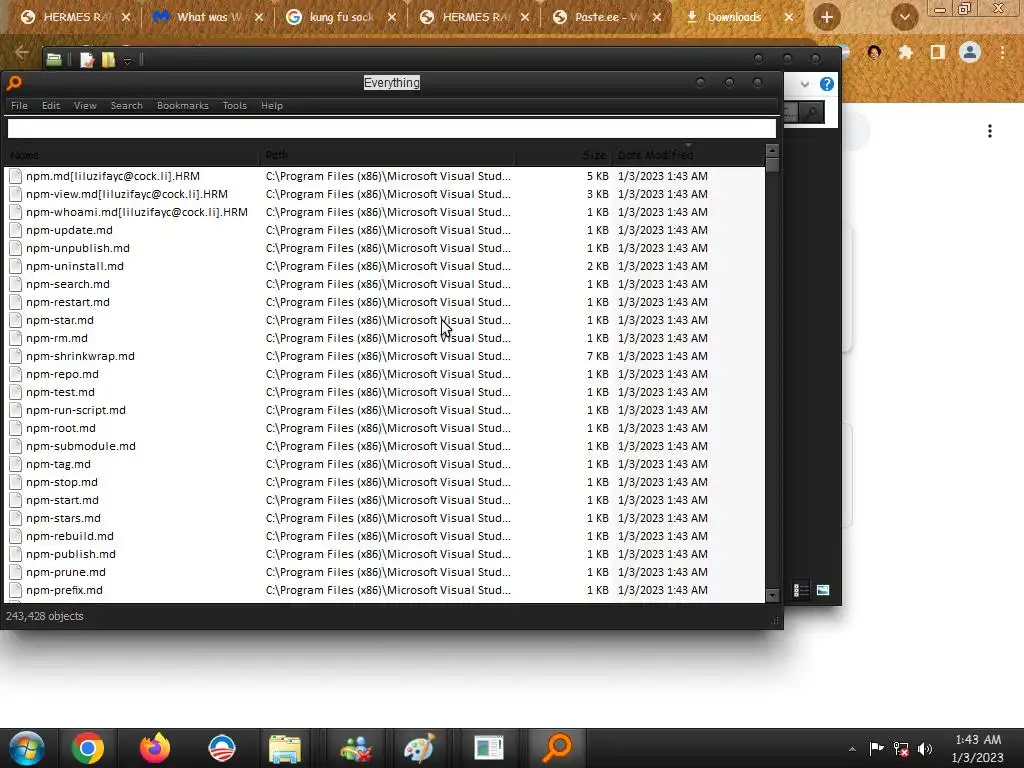Click the results scrollbar up arrow

coord(772,151)
